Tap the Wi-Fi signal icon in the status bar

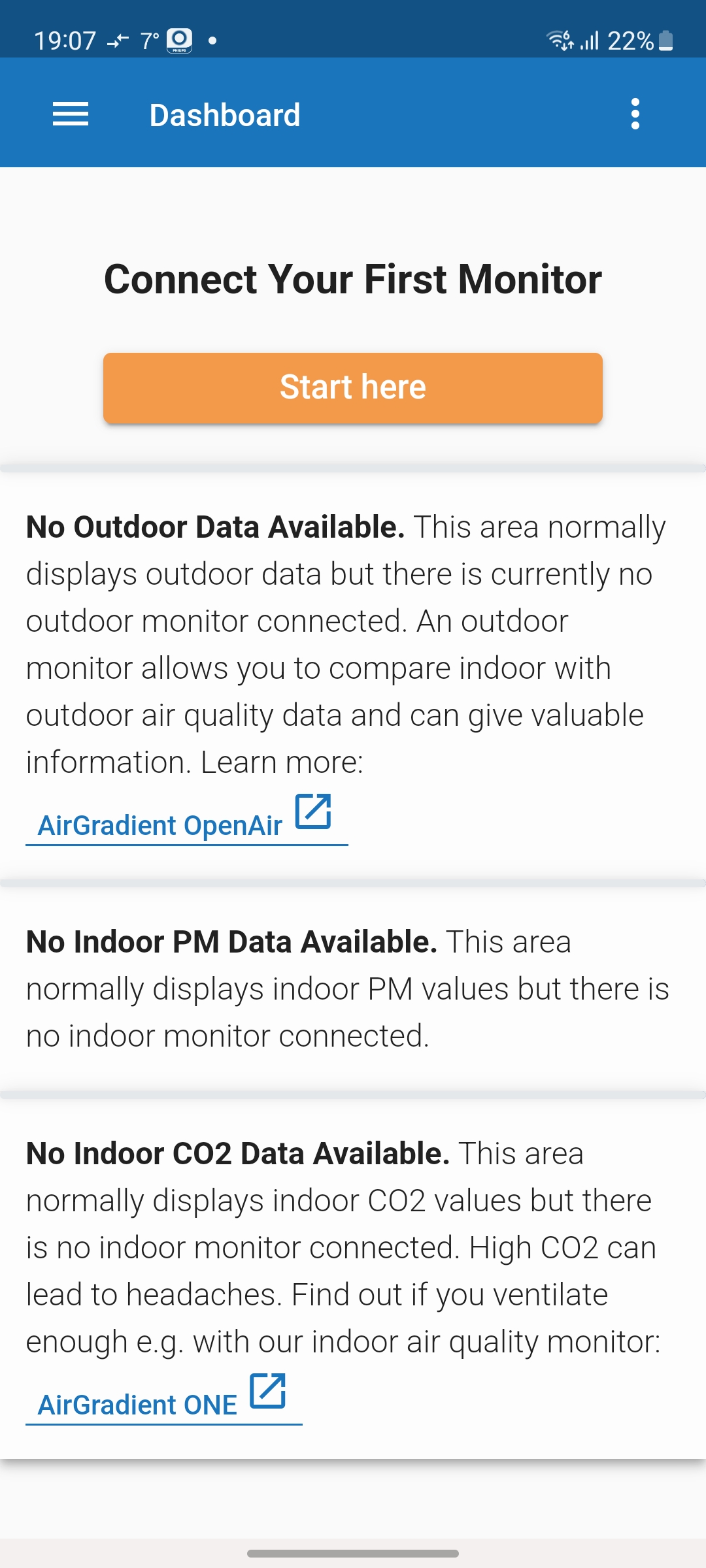(560, 41)
